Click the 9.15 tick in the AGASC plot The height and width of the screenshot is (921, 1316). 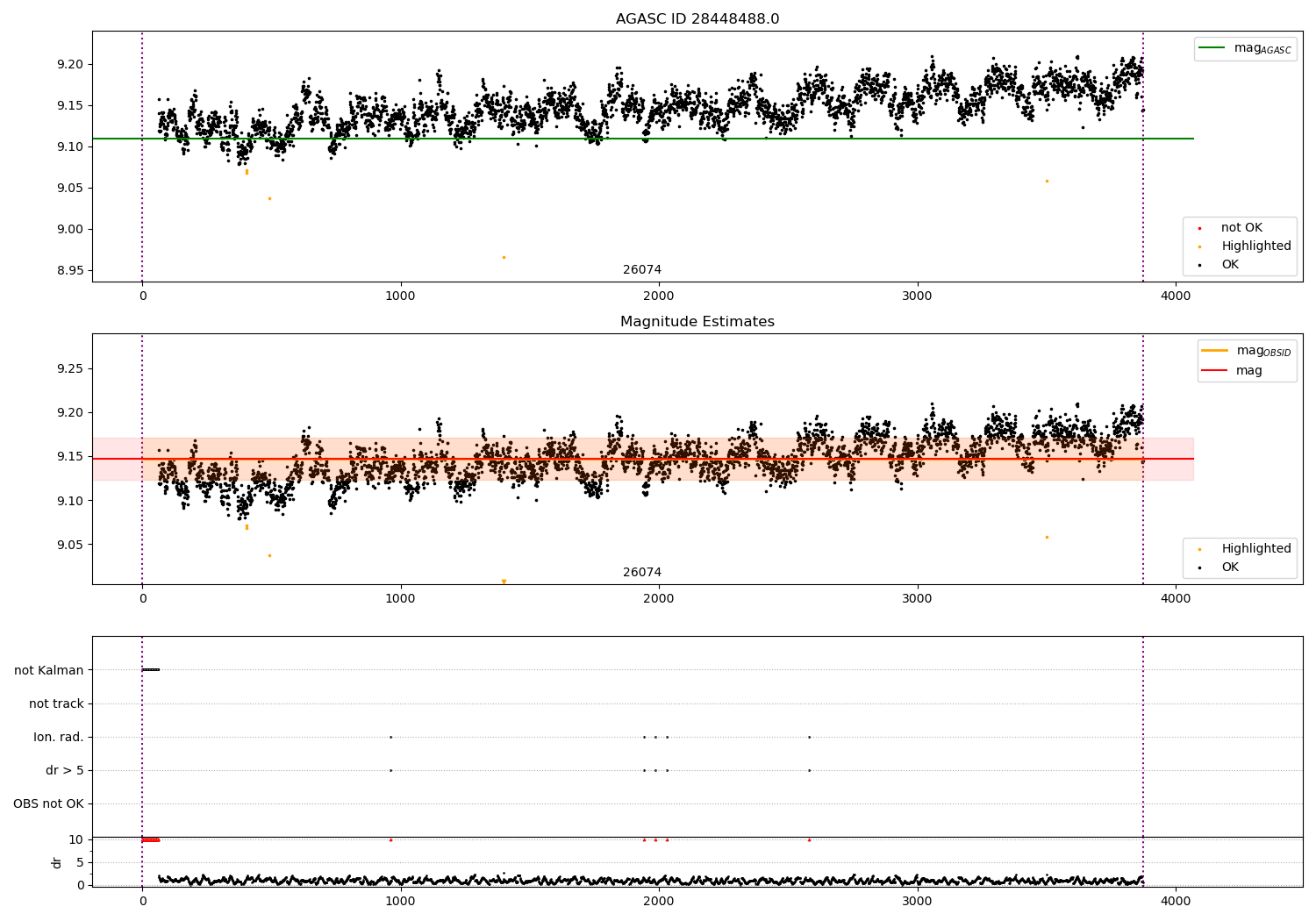pyautogui.click(x=70, y=106)
